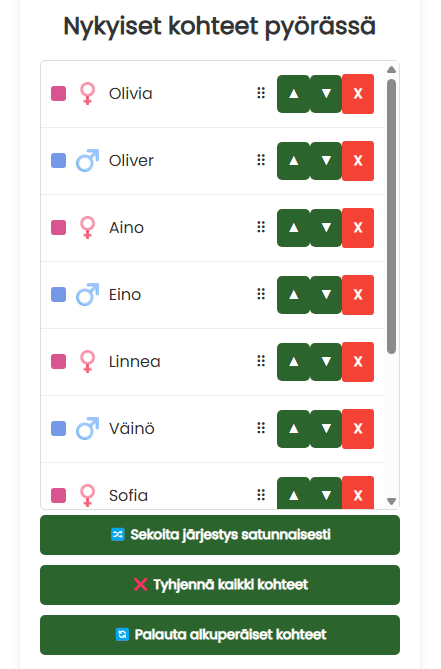Screen dimensions: 441x669
Task: Click Palauta alkuperäiset kohteet button
Action: point(220,635)
